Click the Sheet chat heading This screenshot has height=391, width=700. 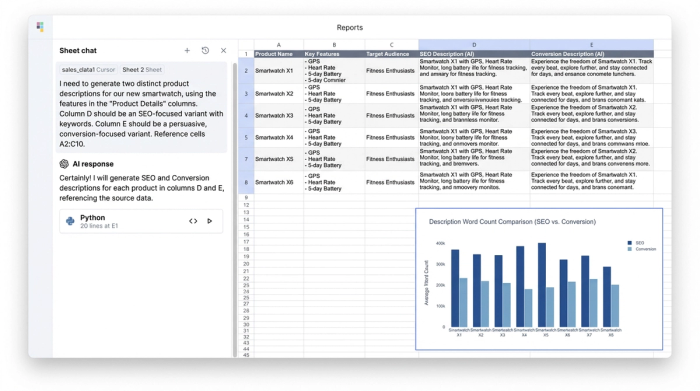coord(78,50)
